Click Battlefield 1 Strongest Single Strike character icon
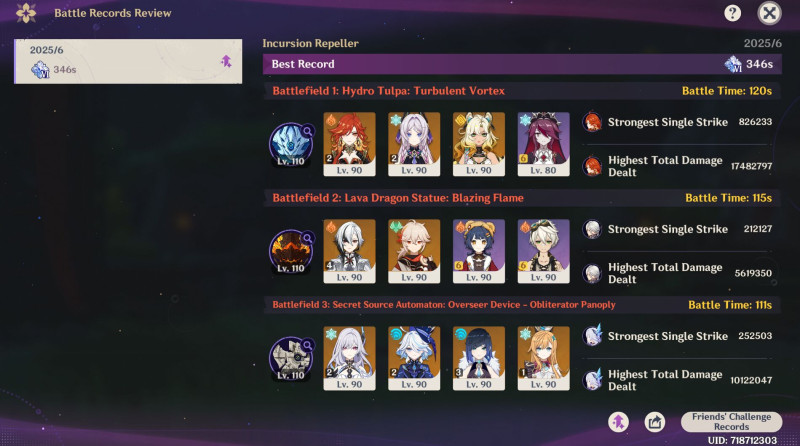The image size is (800, 446). coord(592,122)
